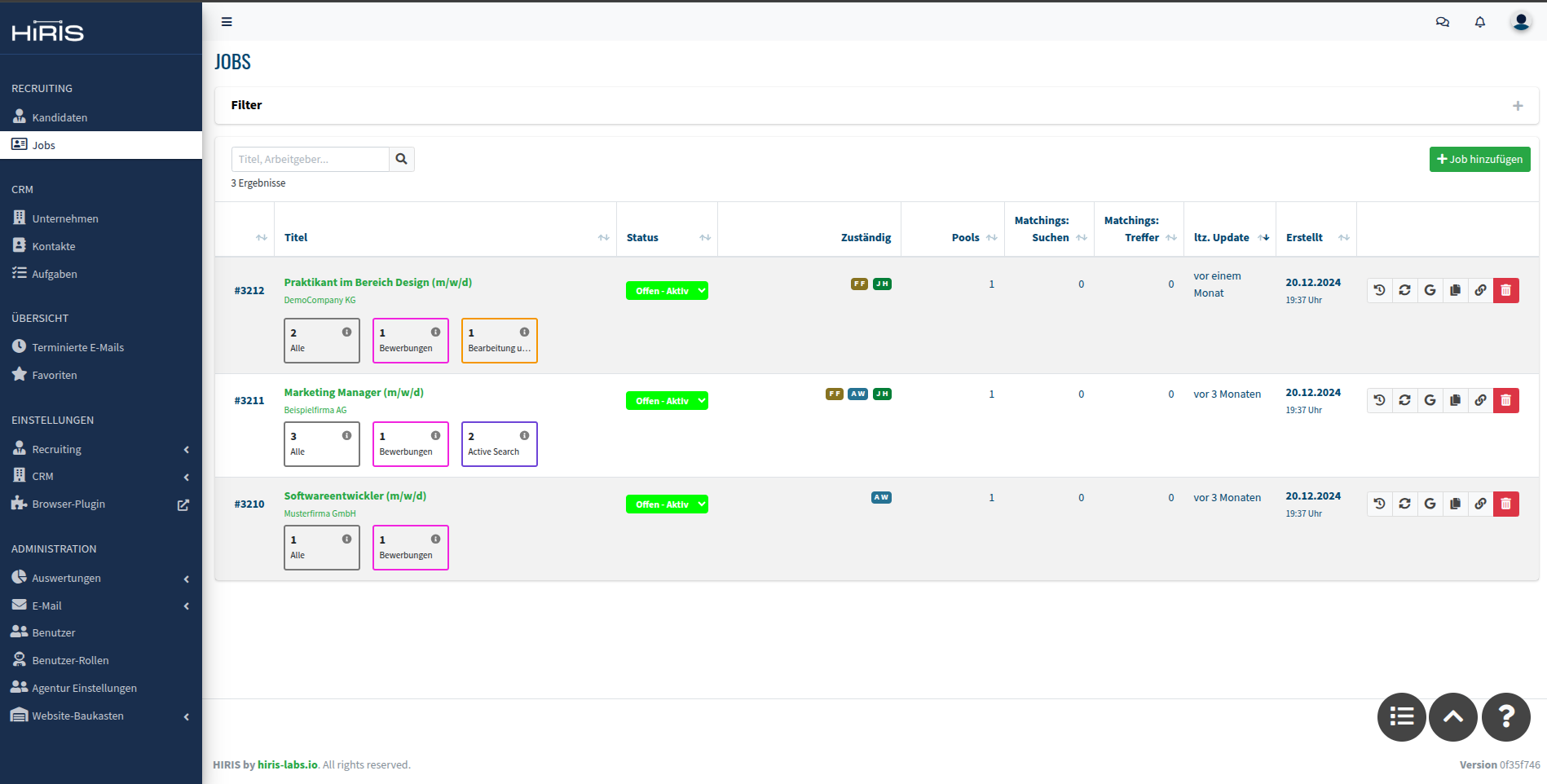
Task: Open the notifications bell
Action: (x=1479, y=22)
